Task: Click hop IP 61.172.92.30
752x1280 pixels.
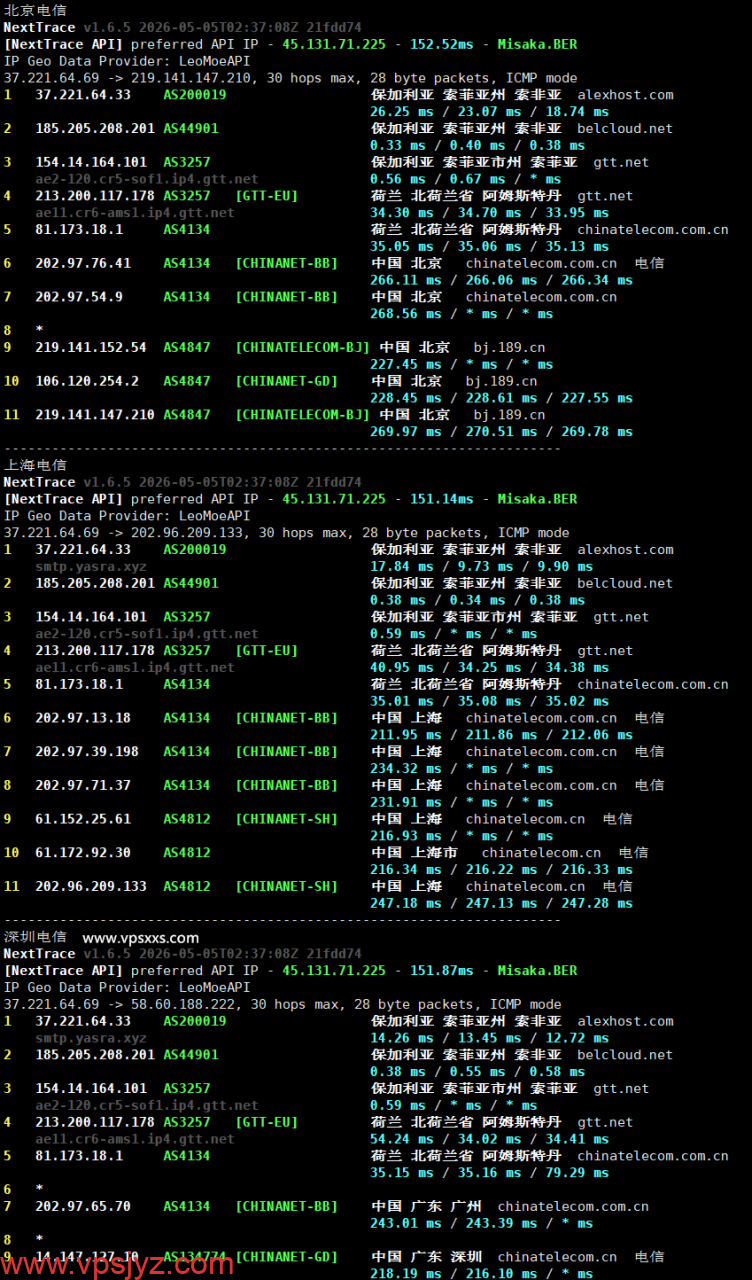Action: pos(83,852)
